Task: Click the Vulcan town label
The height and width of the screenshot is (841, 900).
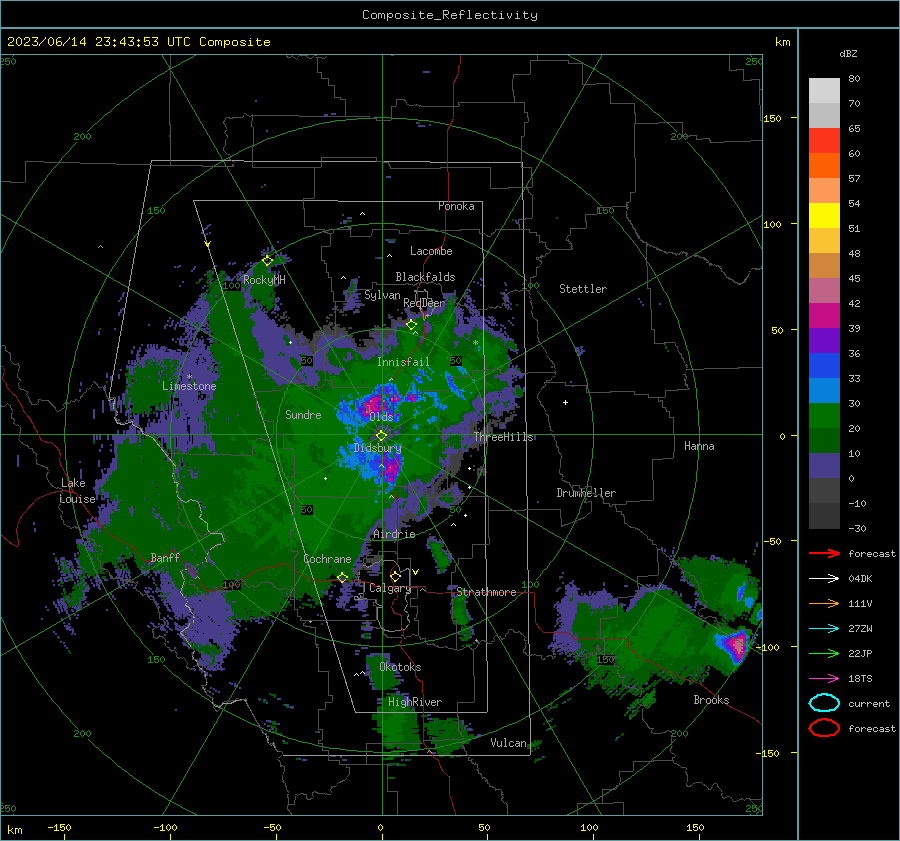Action: pos(509,743)
